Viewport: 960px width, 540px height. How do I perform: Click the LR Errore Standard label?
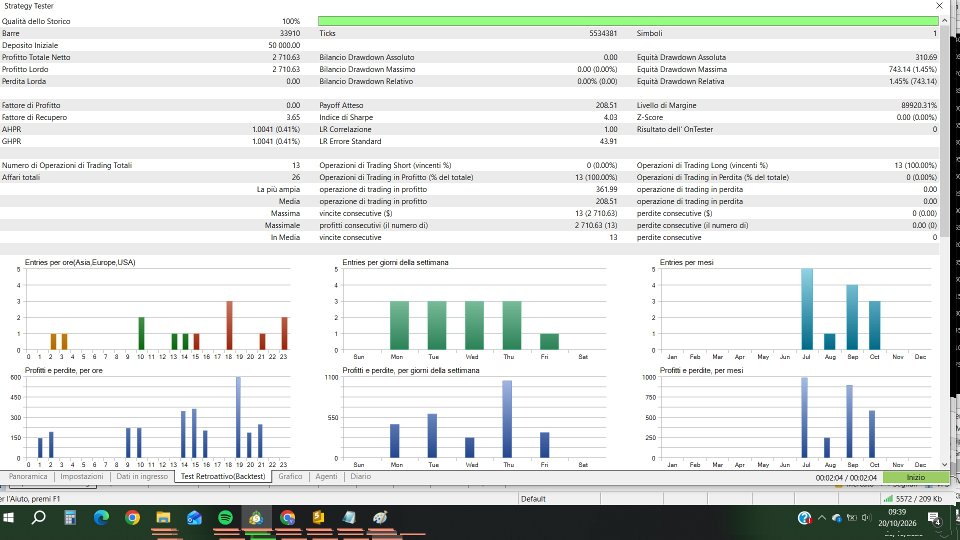tap(350, 141)
